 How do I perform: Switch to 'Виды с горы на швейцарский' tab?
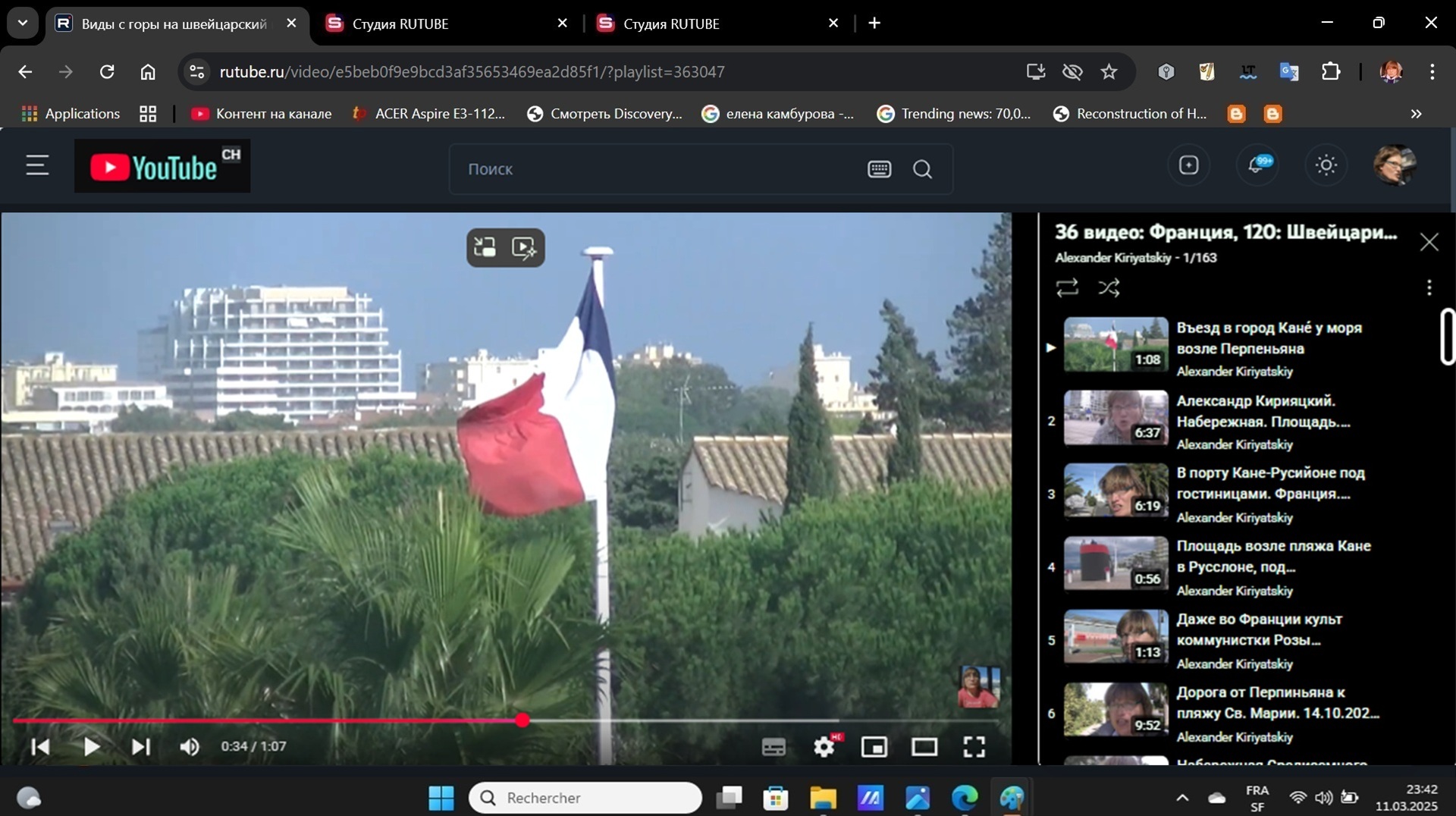click(x=176, y=24)
